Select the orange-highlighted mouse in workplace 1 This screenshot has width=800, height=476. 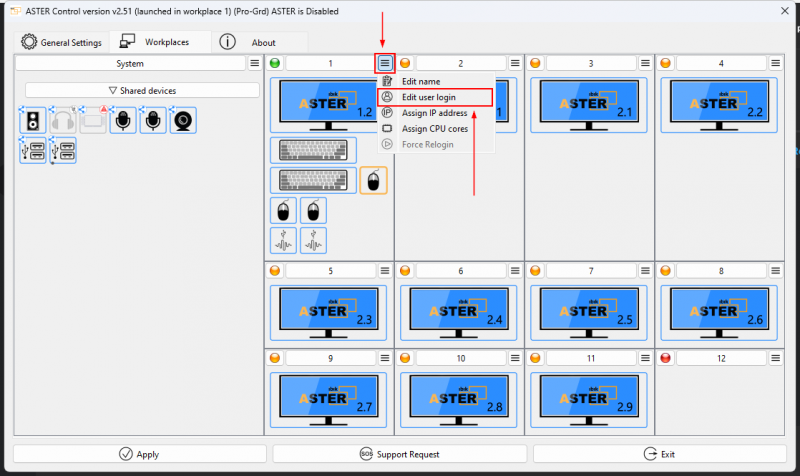click(373, 180)
